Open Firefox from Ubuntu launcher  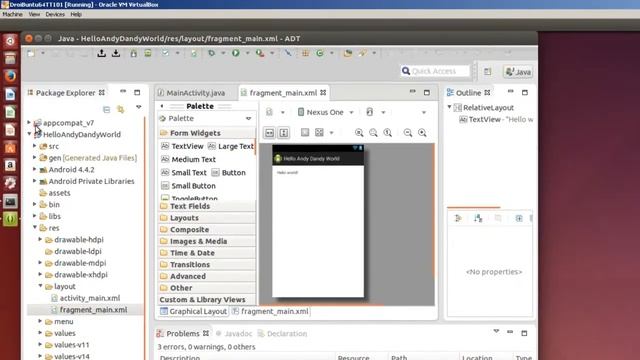[10, 76]
